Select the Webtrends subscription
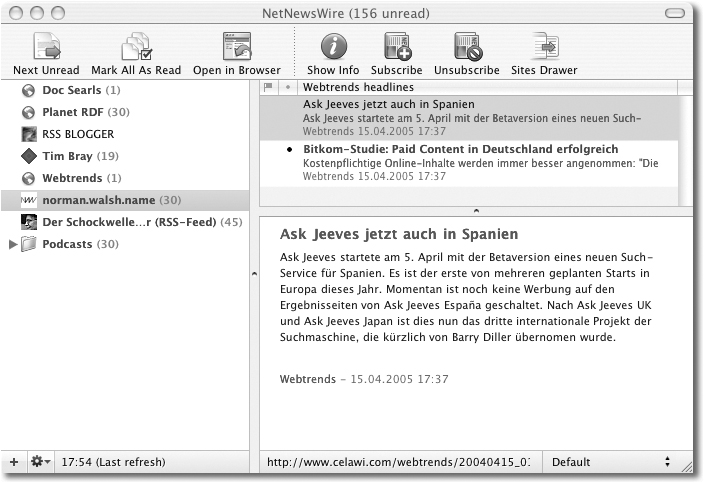The width and height of the screenshot is (704, 483). (x=125, y=178)
